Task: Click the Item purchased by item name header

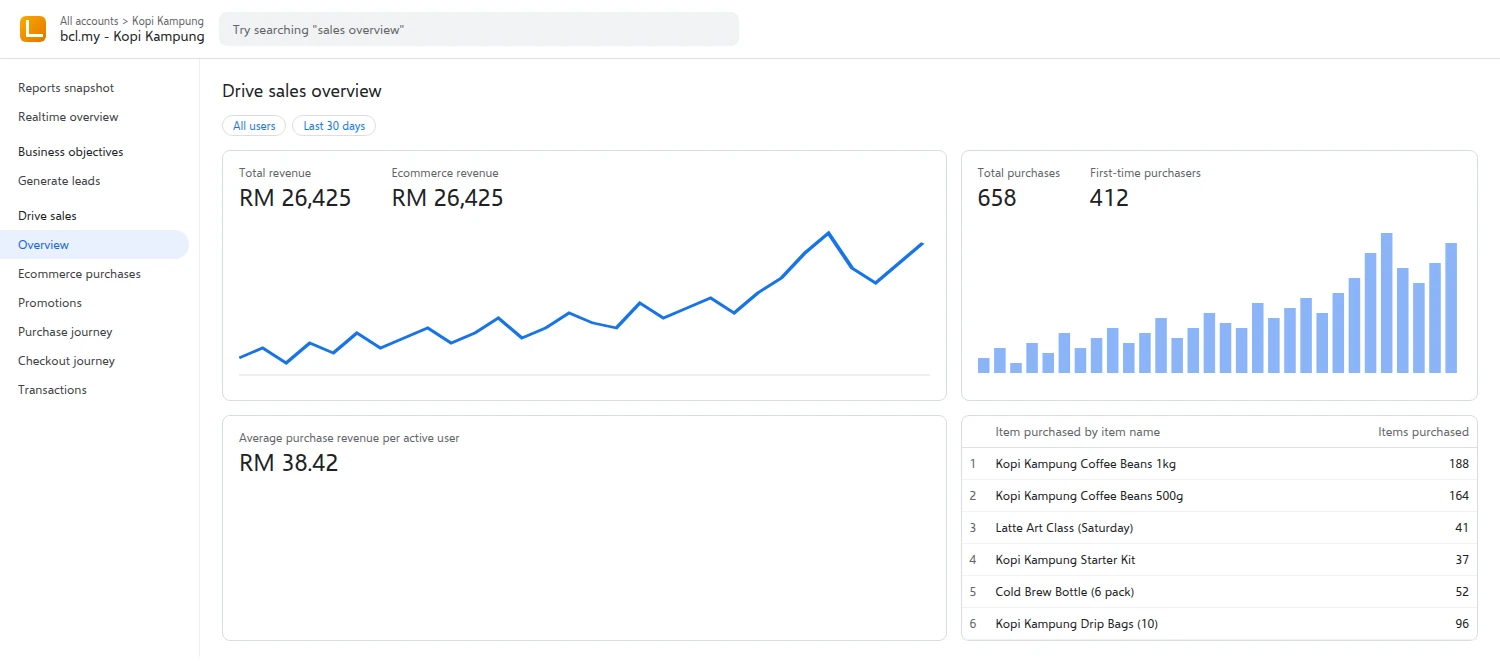Action: [x=1078, y=432]
